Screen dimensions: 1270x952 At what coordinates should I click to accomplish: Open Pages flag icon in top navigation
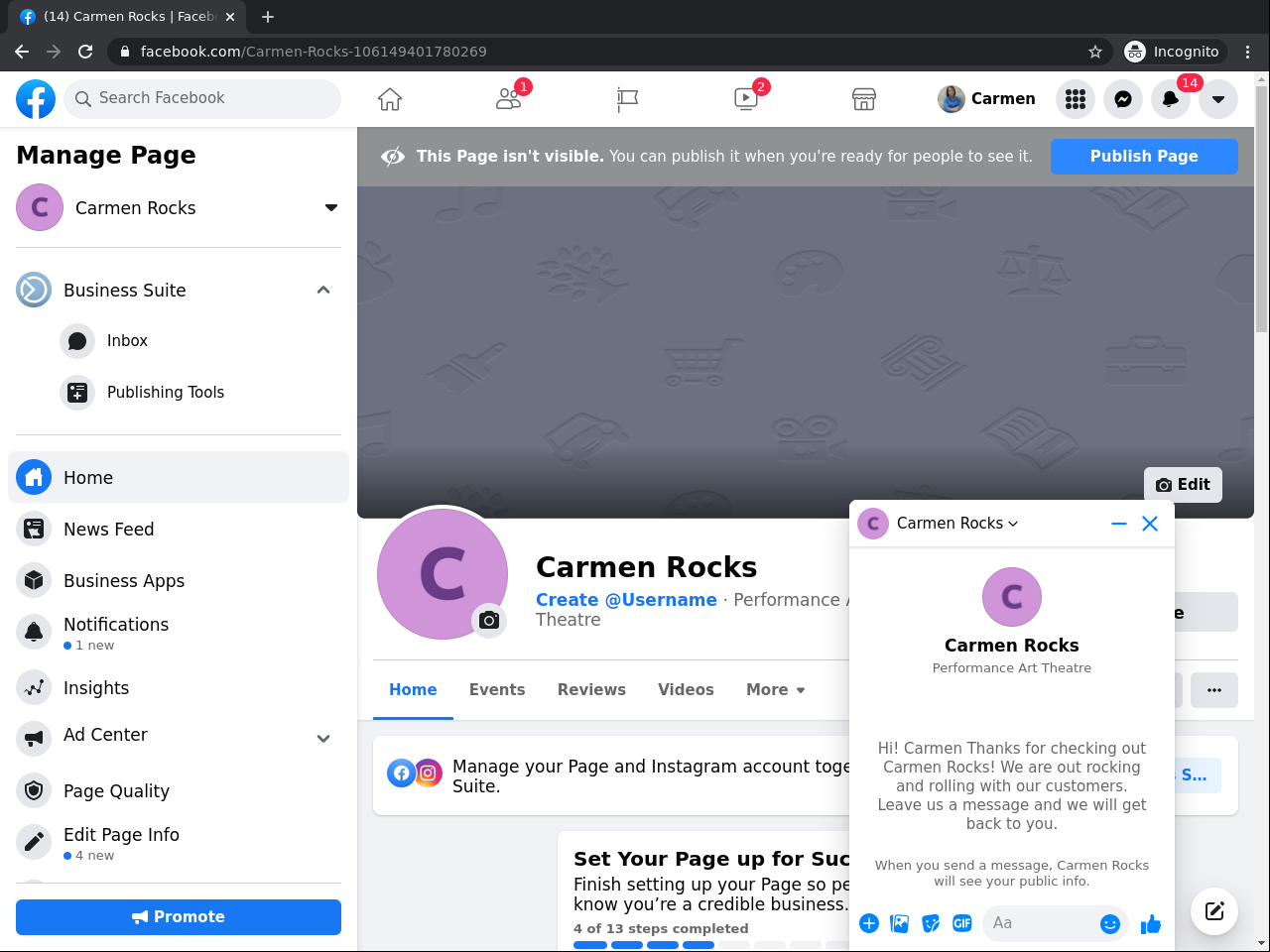[627, 99]
